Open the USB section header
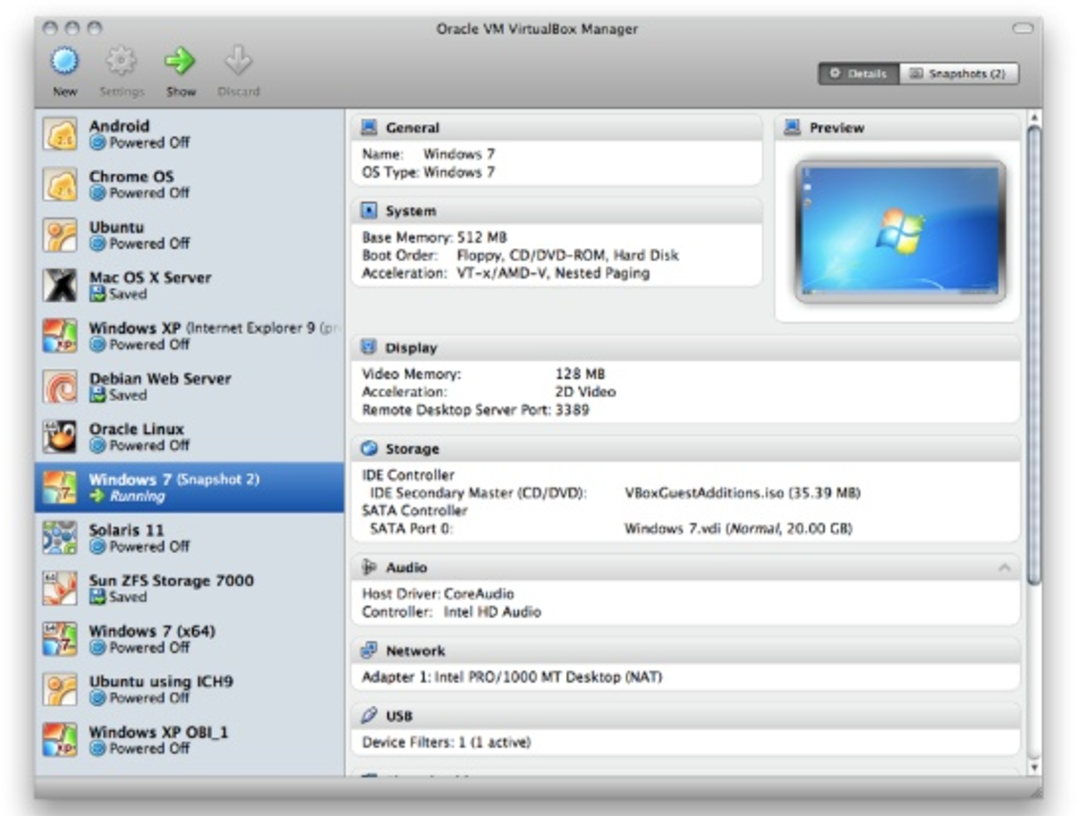Image resolution: width=1086 pixels, height=816 pixels. (x=686, y=716)
